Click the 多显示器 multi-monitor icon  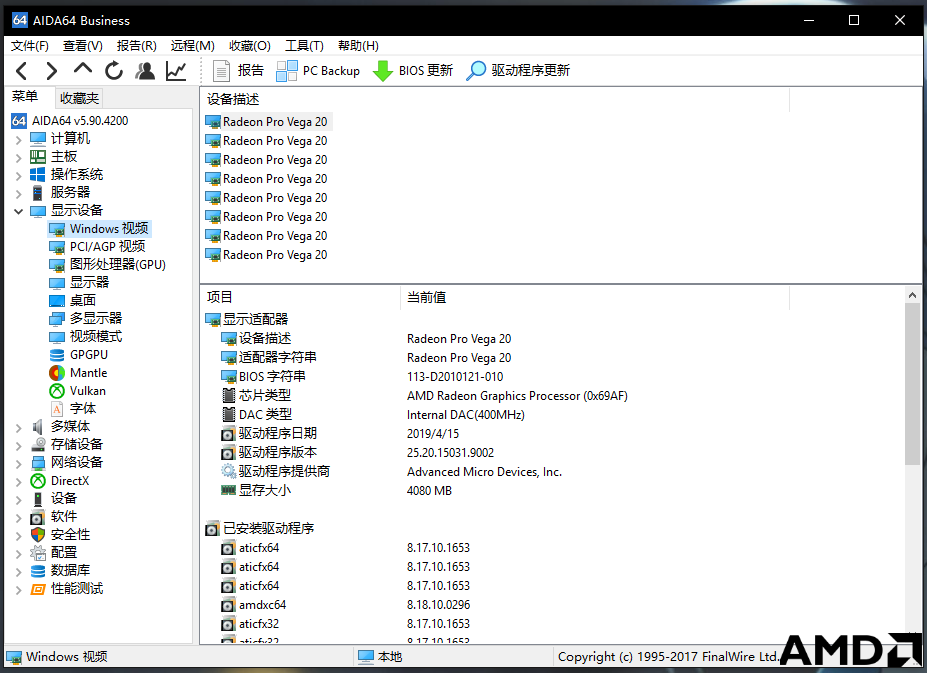click(x=57, y=319)
